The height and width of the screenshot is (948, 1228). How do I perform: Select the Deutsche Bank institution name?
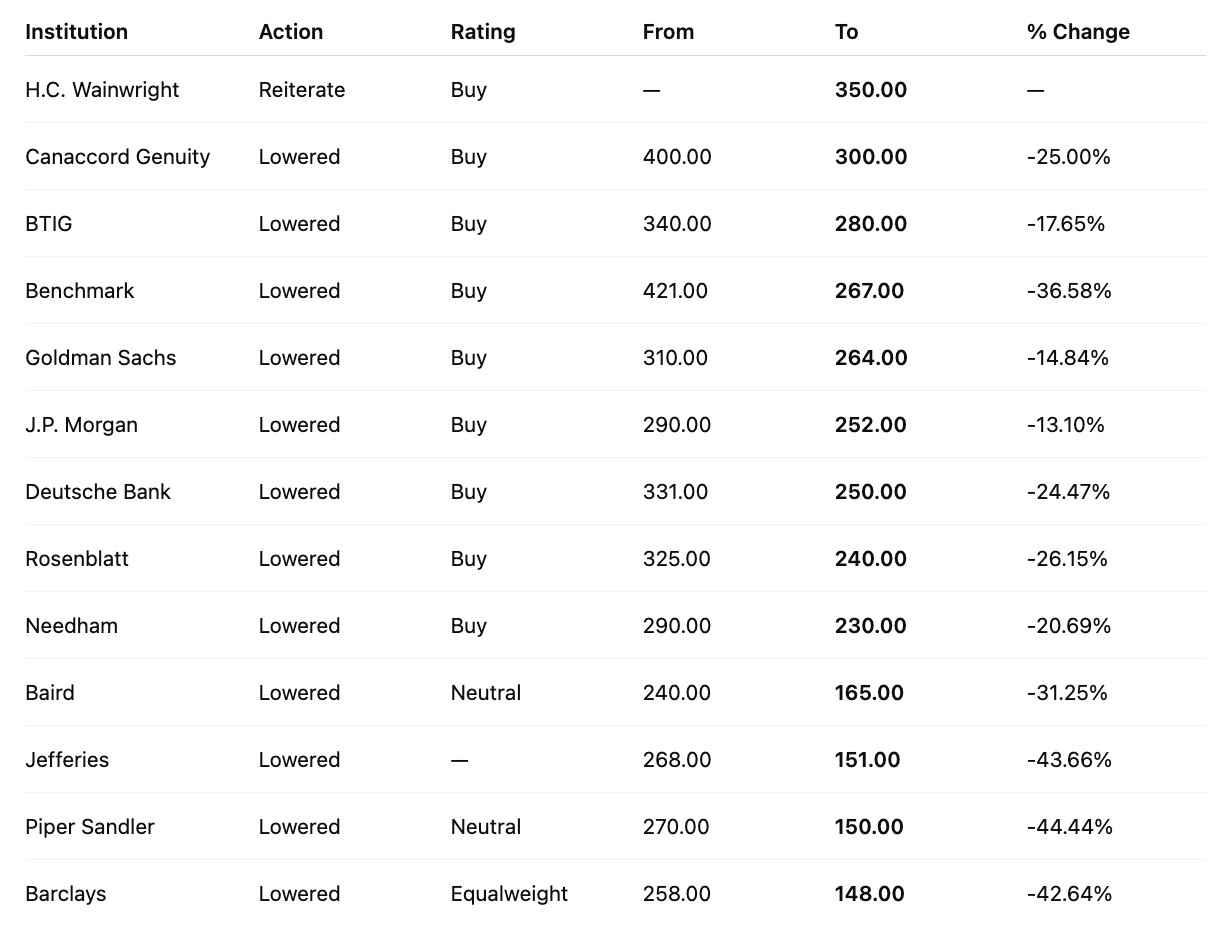coord(98,492)
